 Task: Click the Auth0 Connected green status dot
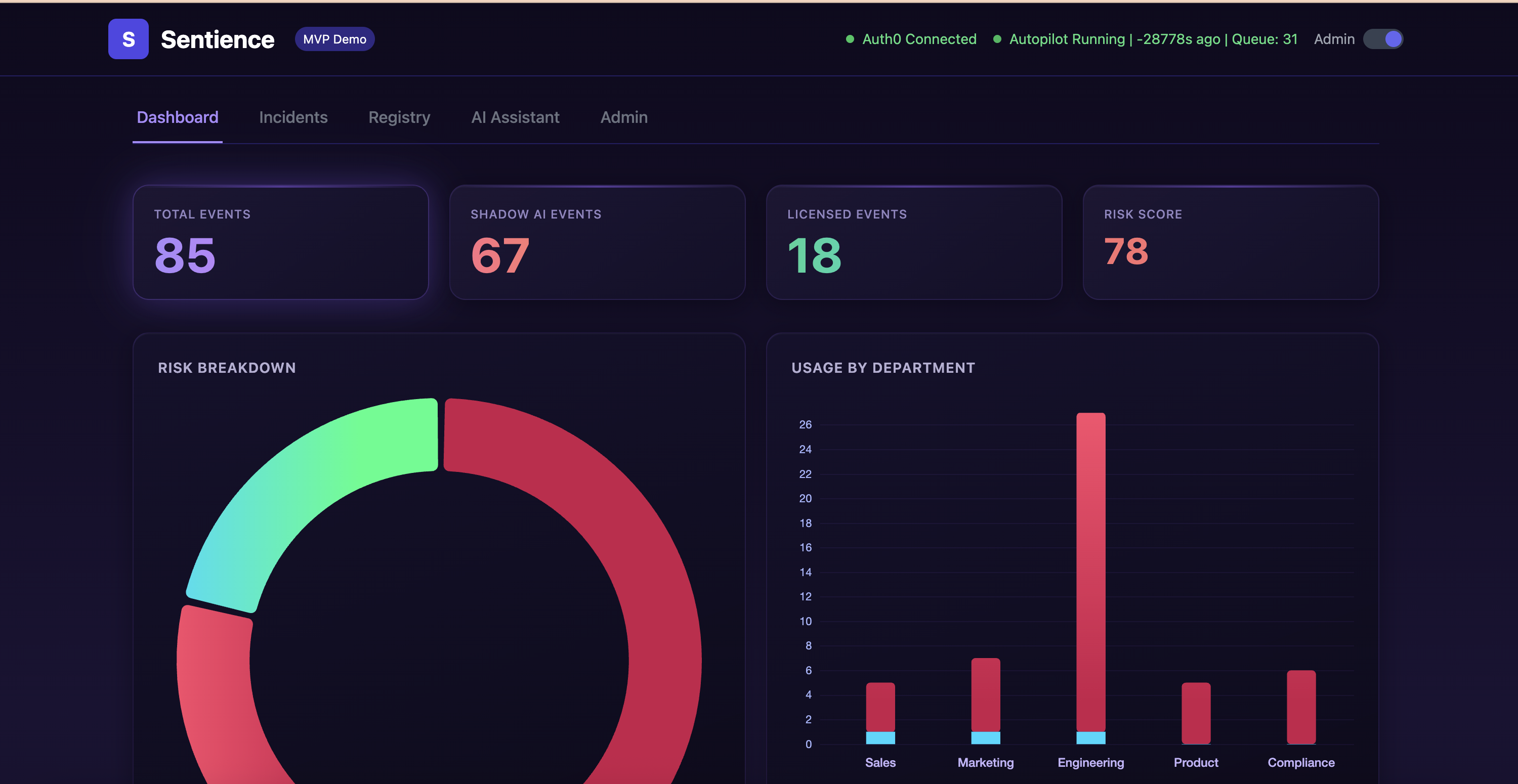tap(850, 39)
